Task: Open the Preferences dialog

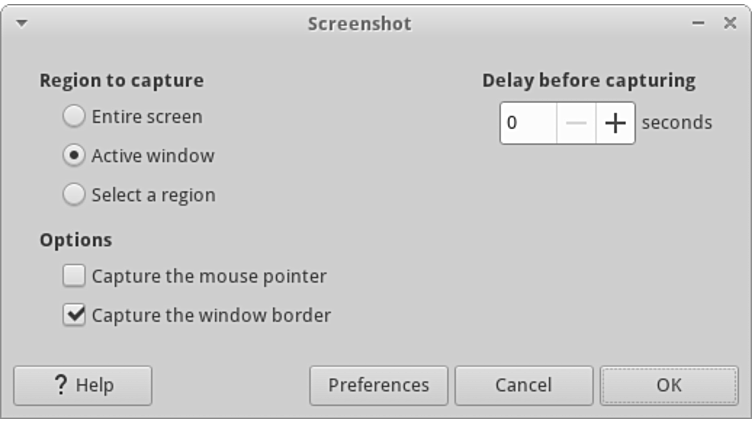Action: [x=378, y=385]
